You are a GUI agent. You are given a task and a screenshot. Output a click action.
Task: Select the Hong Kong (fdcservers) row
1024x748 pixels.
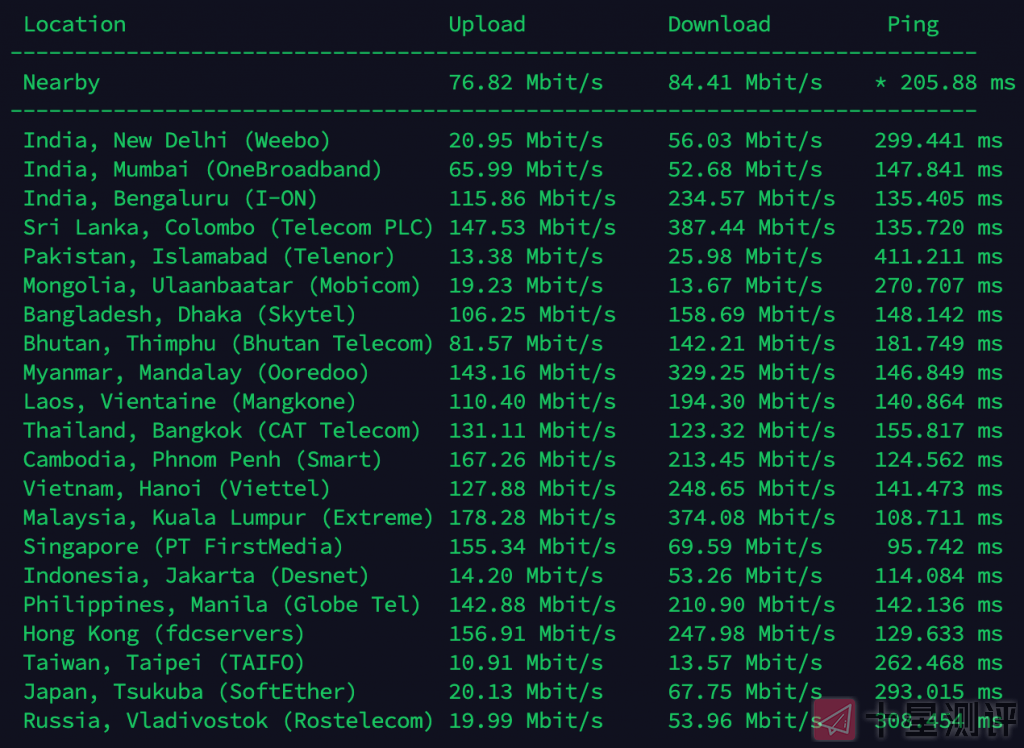[163, 634]
